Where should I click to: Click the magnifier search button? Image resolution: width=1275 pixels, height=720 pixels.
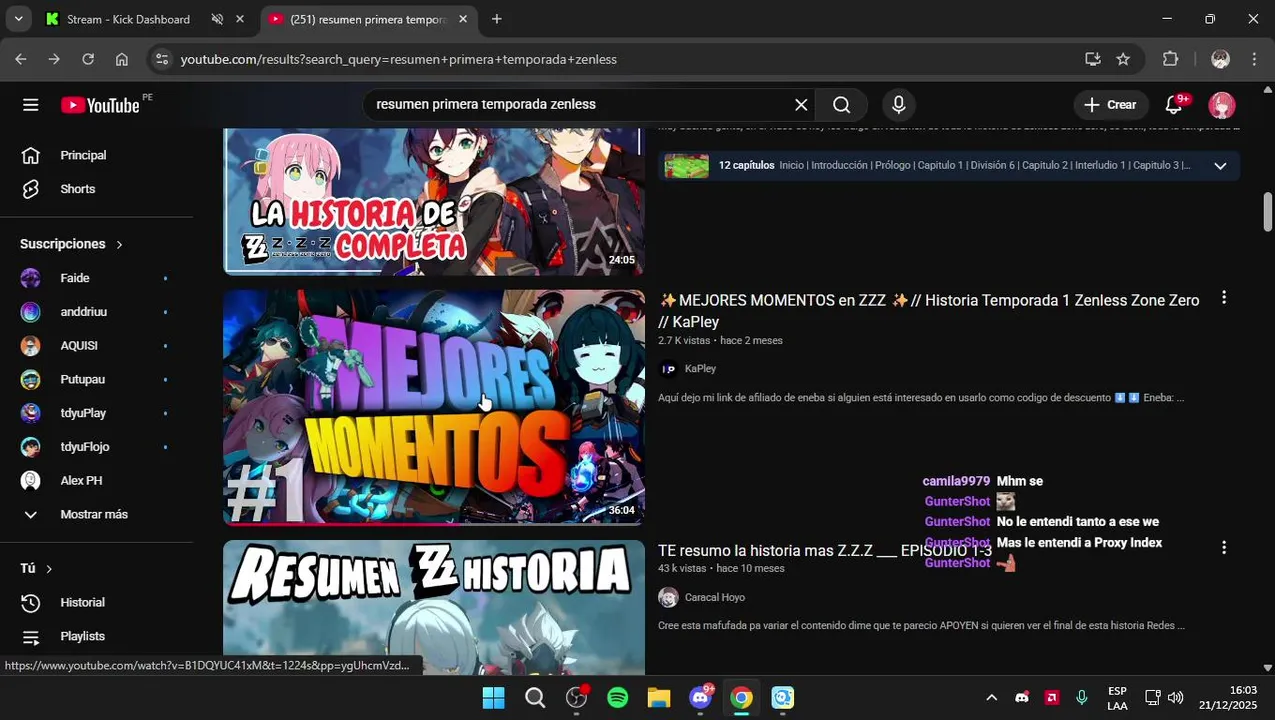tap(842, 105)
